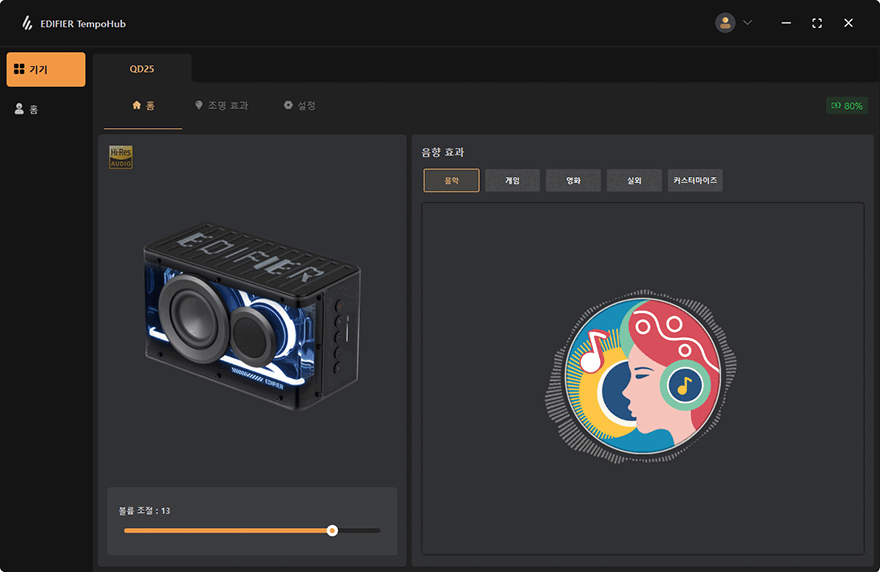Minimize the TempoHub window
The width and height of the screenshot is (880, 572).
coord(786,23)
